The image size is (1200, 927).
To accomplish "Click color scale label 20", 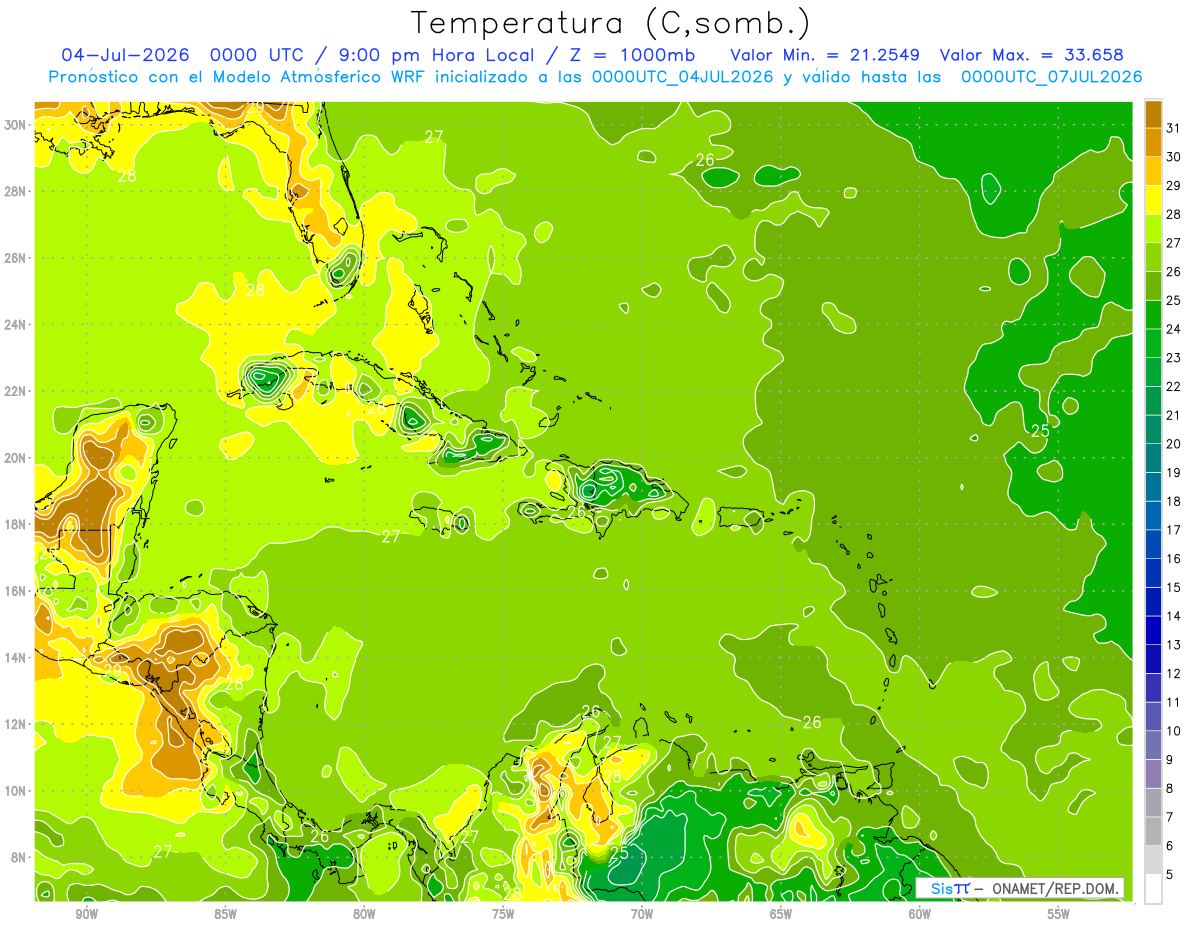I will coord(1174,444).
